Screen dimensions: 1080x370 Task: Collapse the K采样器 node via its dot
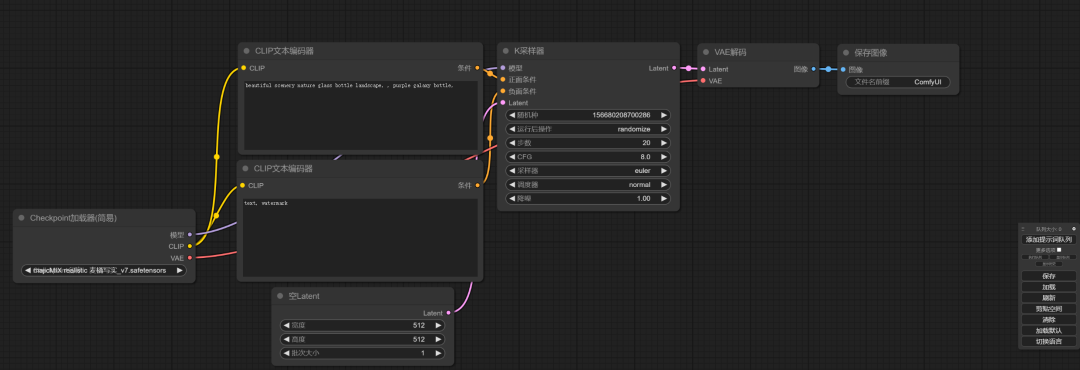click(505, 51)
